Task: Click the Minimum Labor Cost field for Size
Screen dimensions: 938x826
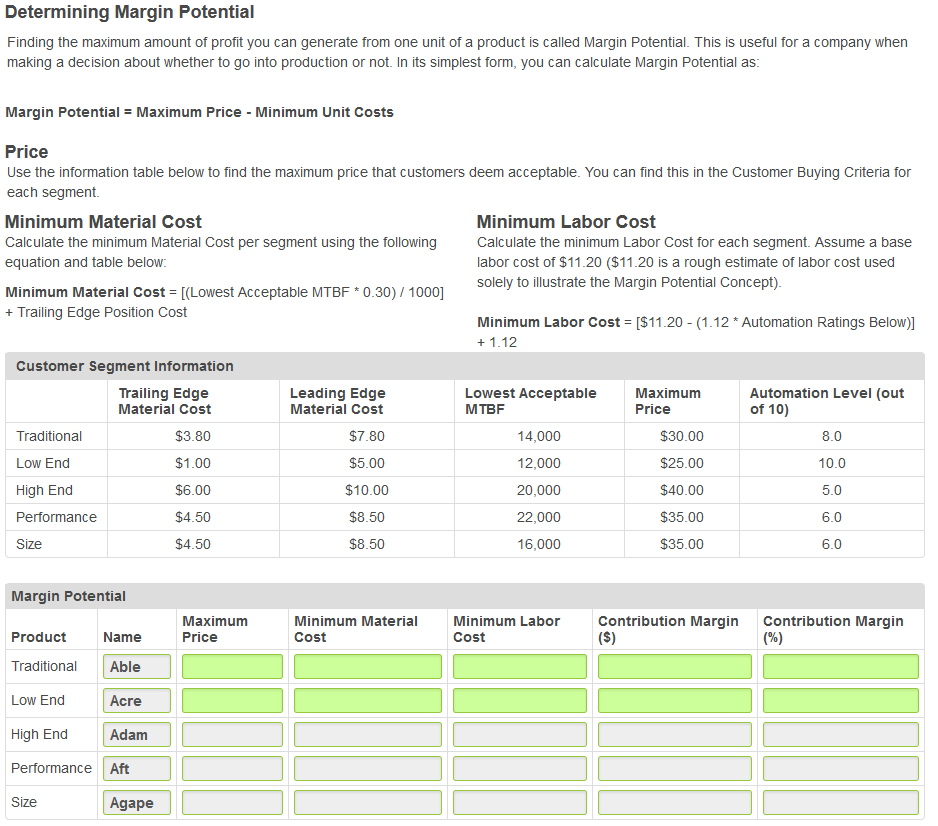Action: click(519, 803)
